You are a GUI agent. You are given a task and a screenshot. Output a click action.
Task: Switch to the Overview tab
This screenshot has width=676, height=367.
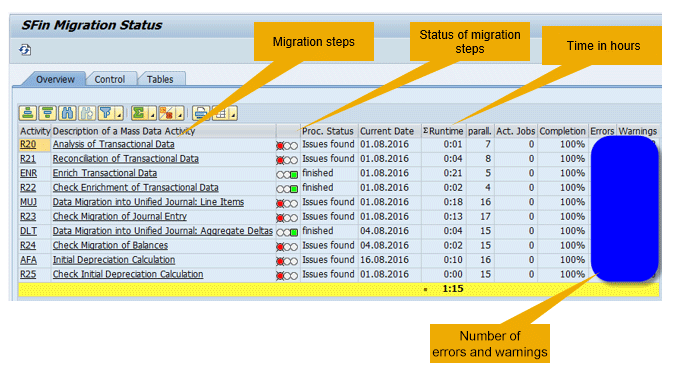55,79
